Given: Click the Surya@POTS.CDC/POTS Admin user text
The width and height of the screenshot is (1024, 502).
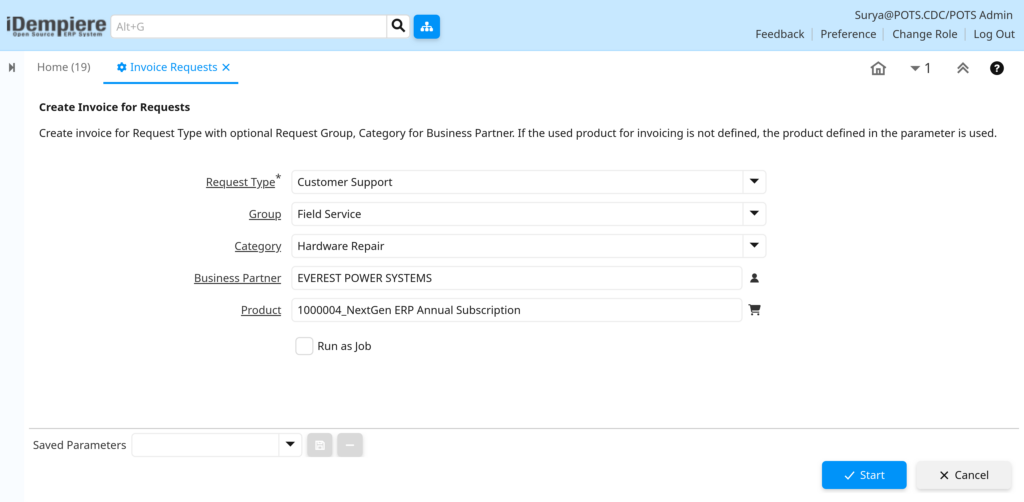Looking at the screenshot, I should coord(935,16).
